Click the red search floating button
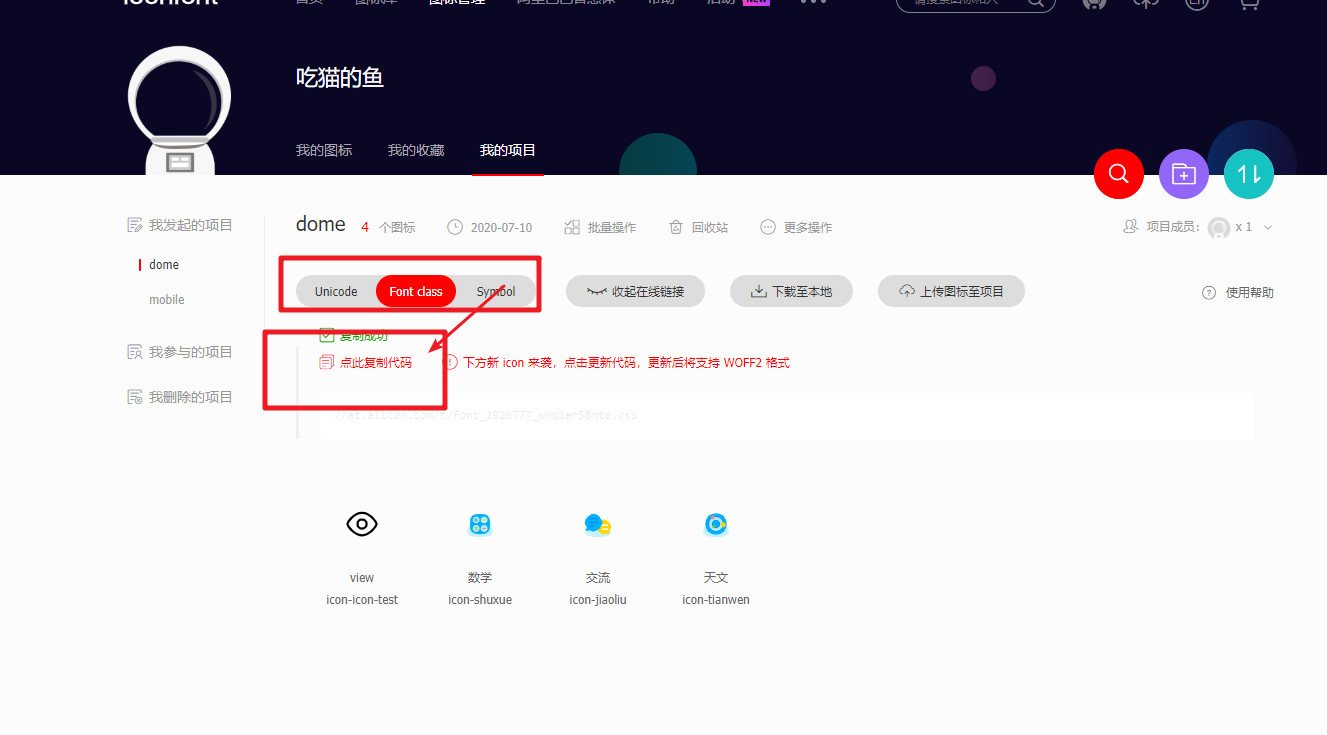1327x735 pixels. point(1119,174)
